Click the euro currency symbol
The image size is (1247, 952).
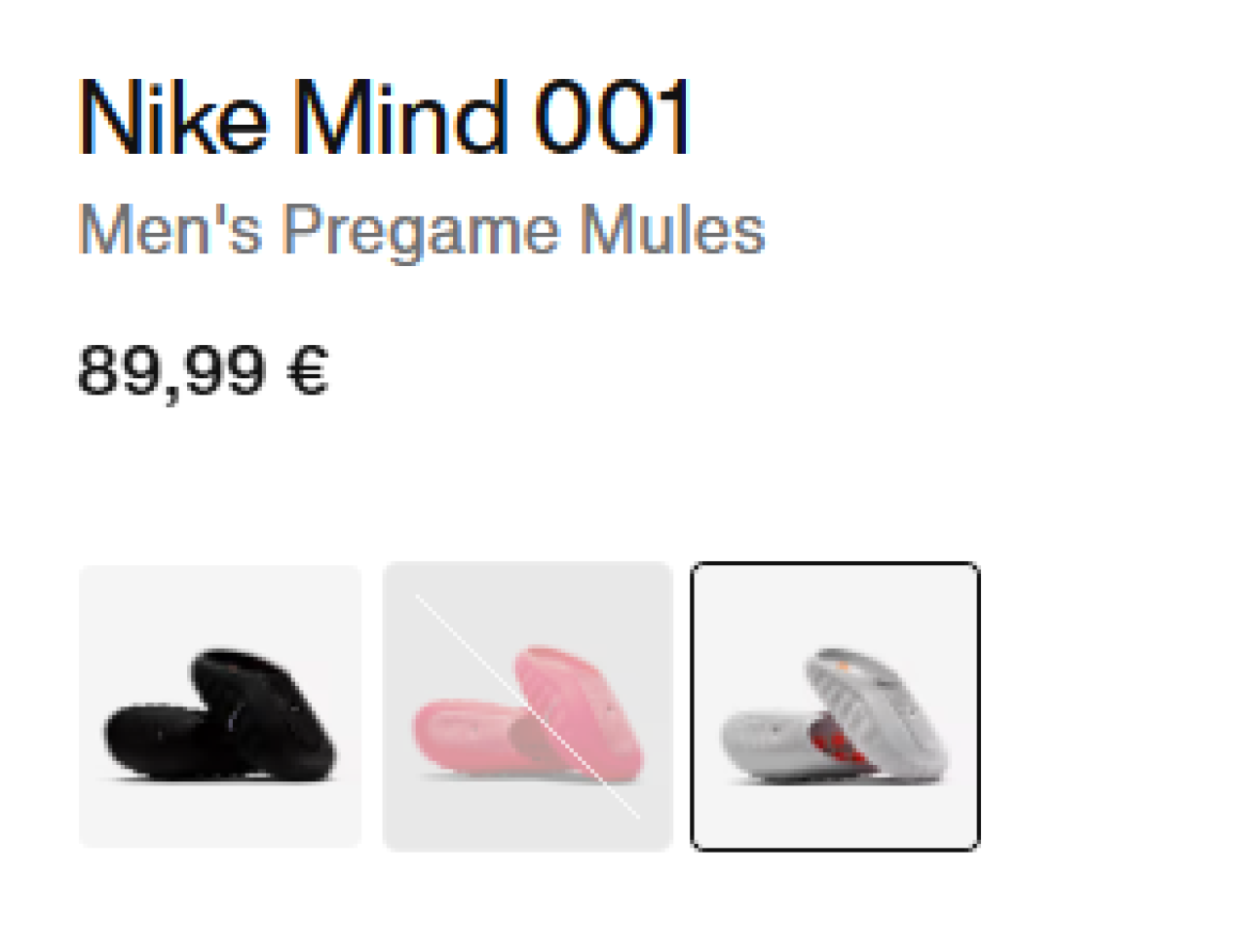[x=308, y=371]
